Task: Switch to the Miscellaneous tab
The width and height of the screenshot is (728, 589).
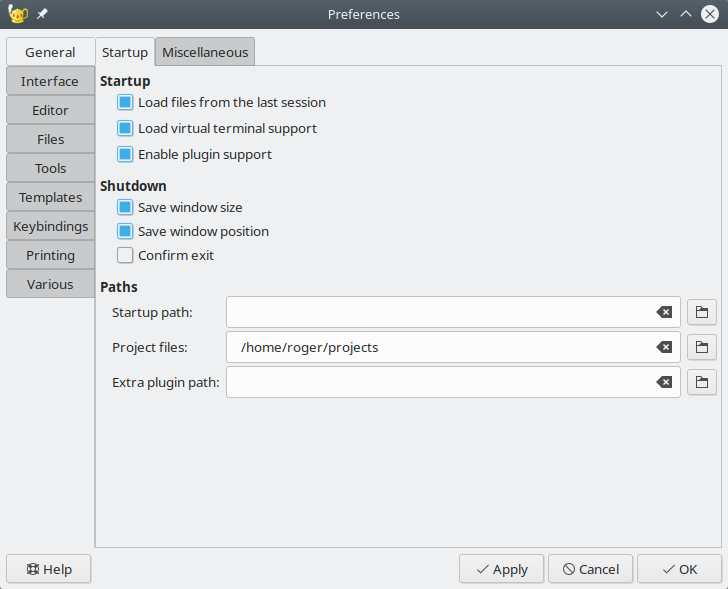Action: [x=205, y=52]
